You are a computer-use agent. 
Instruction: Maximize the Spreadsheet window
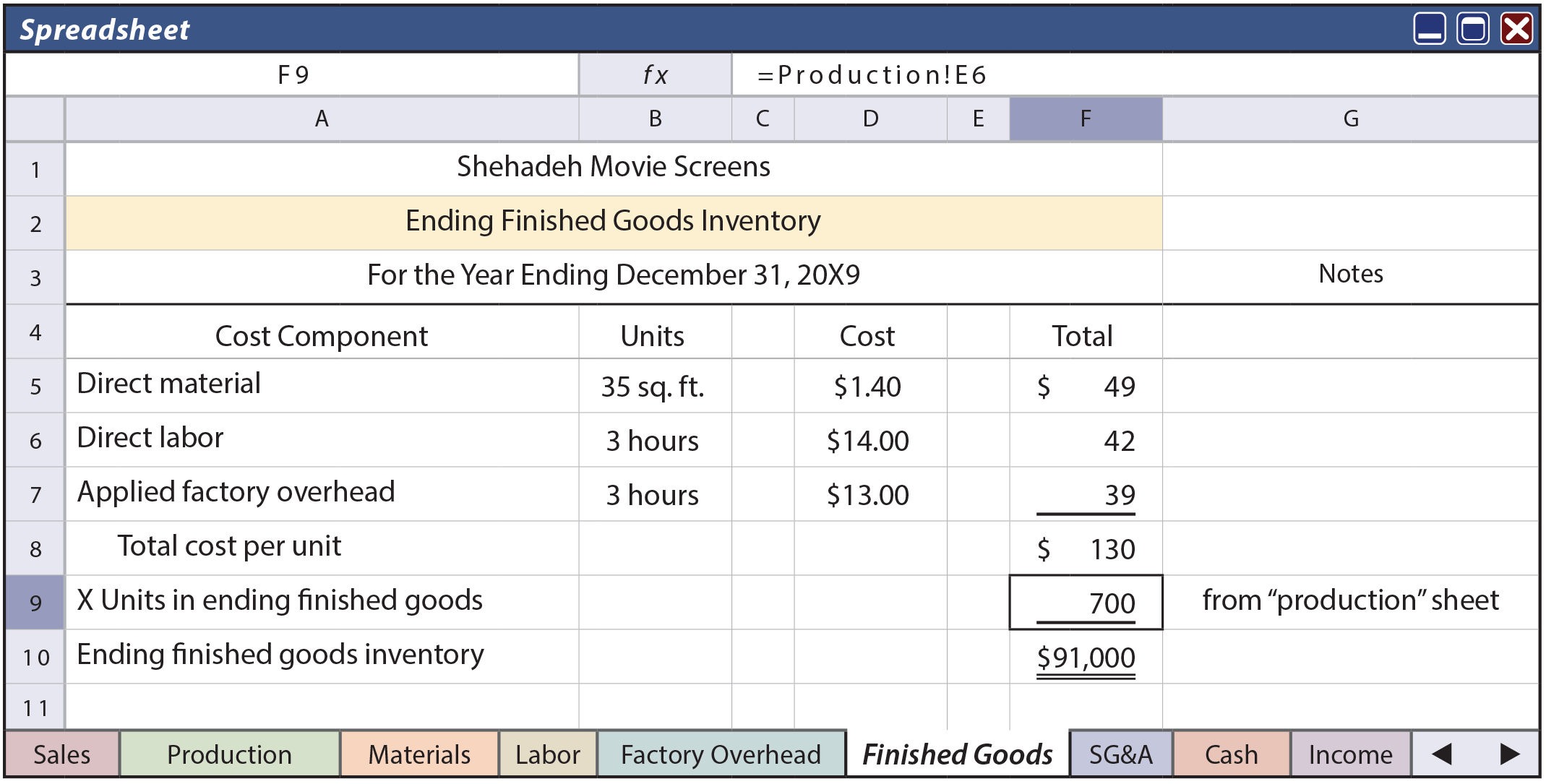tap(1472, 30)
